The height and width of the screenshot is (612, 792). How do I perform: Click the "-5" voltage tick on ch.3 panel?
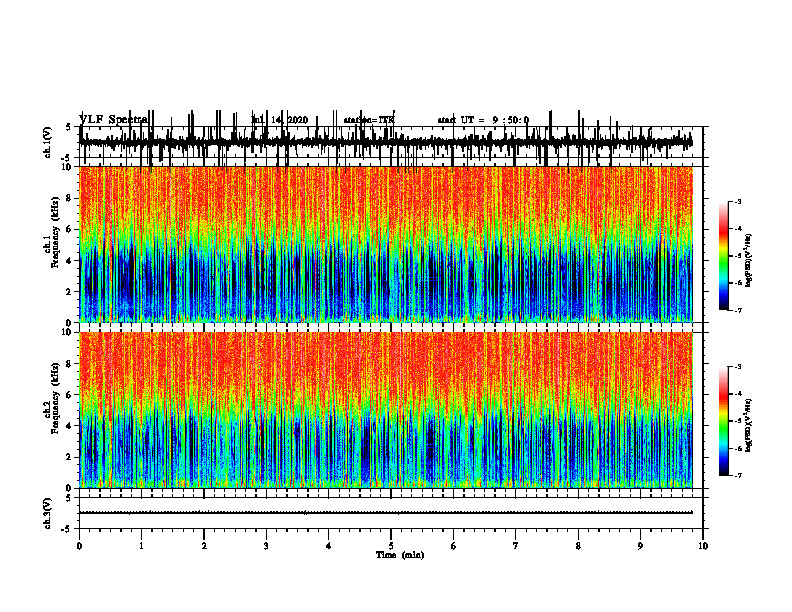(66, 529)
